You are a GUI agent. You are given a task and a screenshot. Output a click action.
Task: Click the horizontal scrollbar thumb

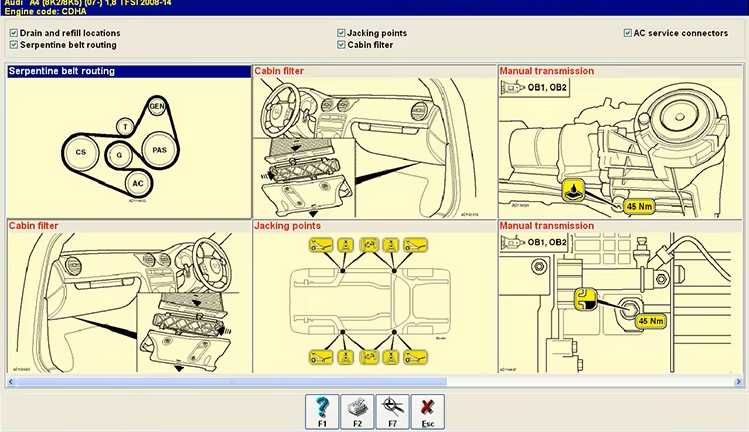tap(231, 381)
